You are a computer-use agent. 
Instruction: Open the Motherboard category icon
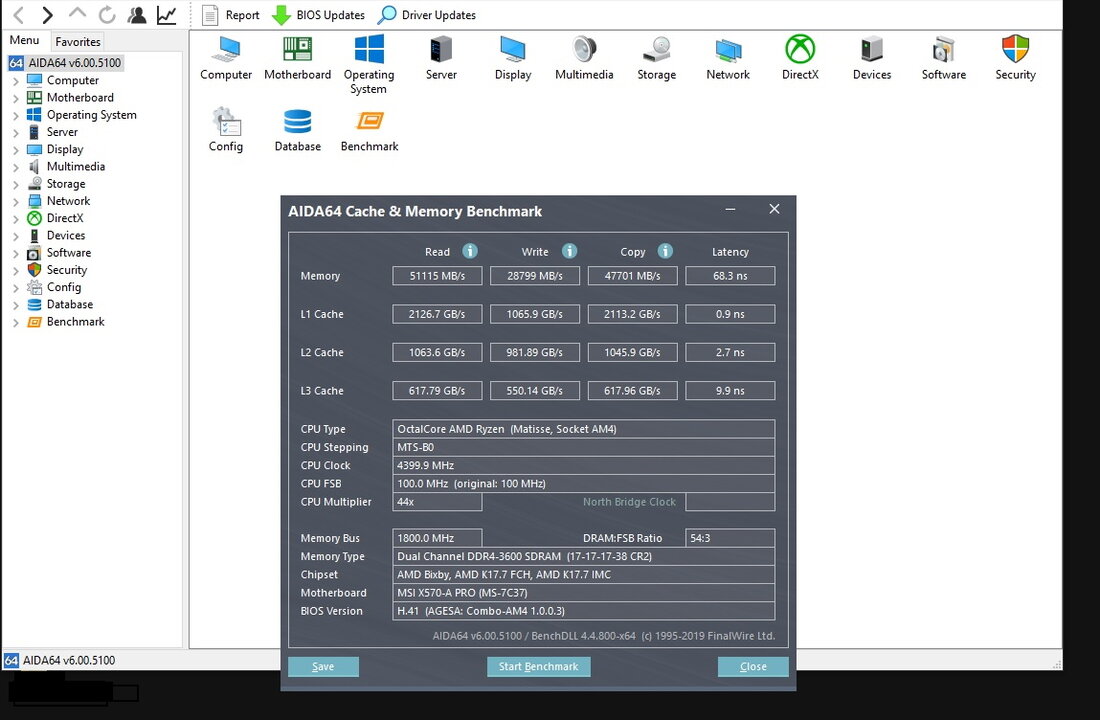point(297,58)
